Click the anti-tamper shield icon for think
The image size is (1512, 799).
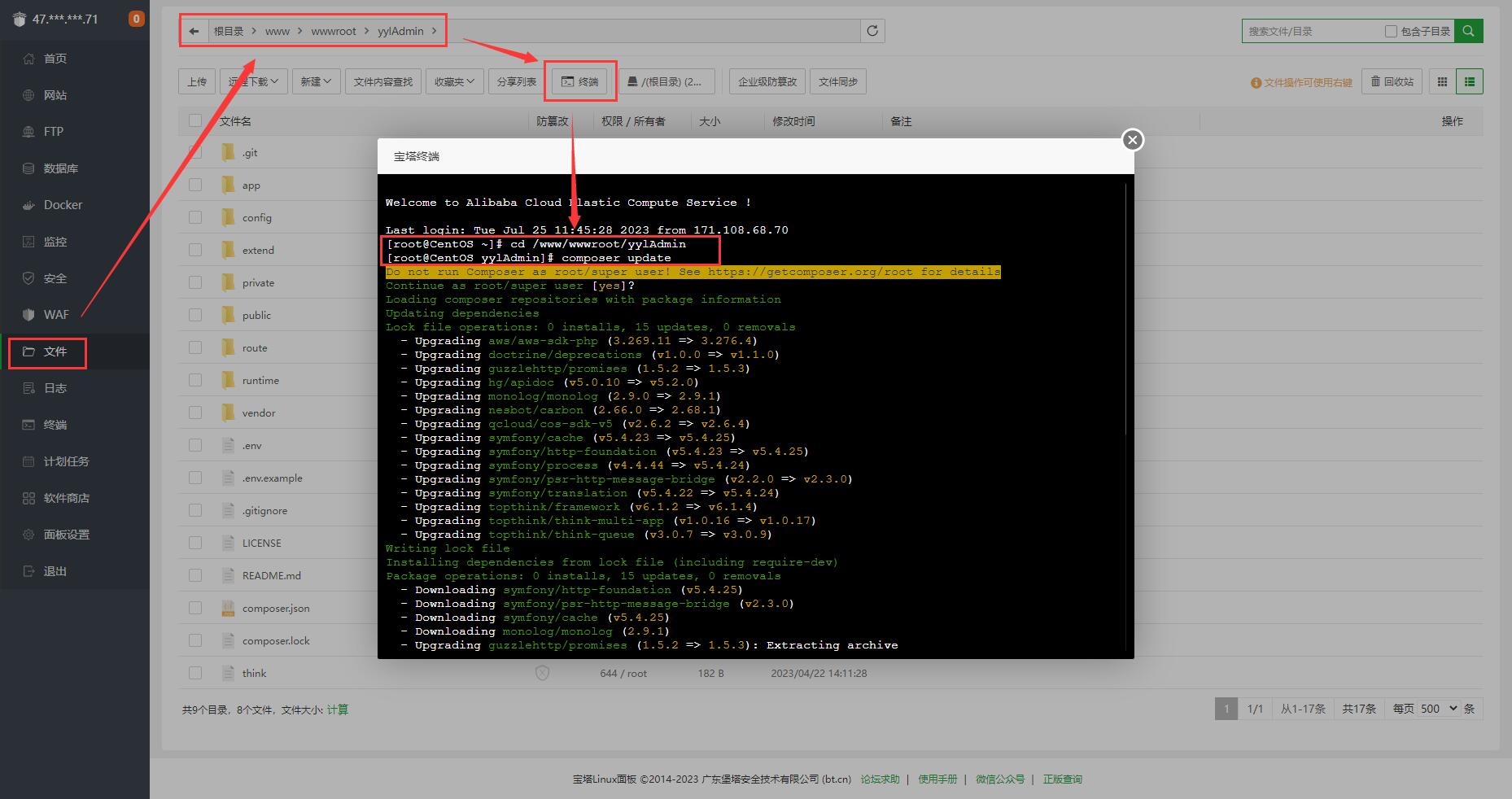(542, 673)
